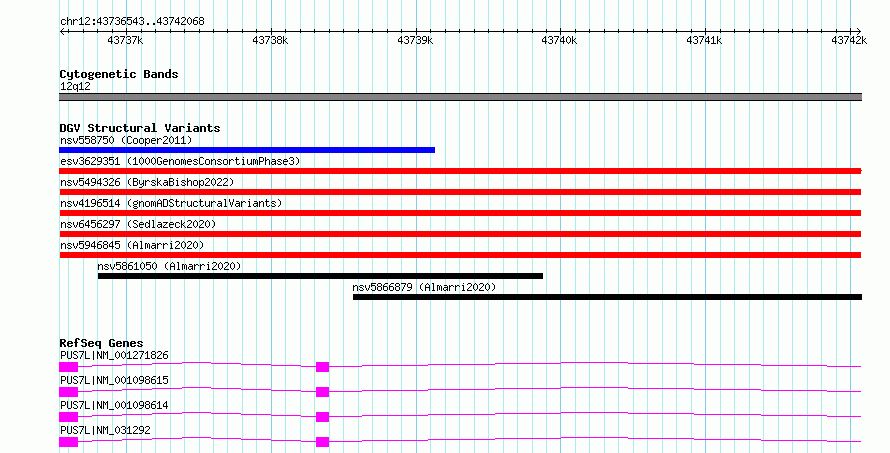Click the 43737k ruler position label
This screenshot has height=453, width=890.
click(x=125, y=40)
